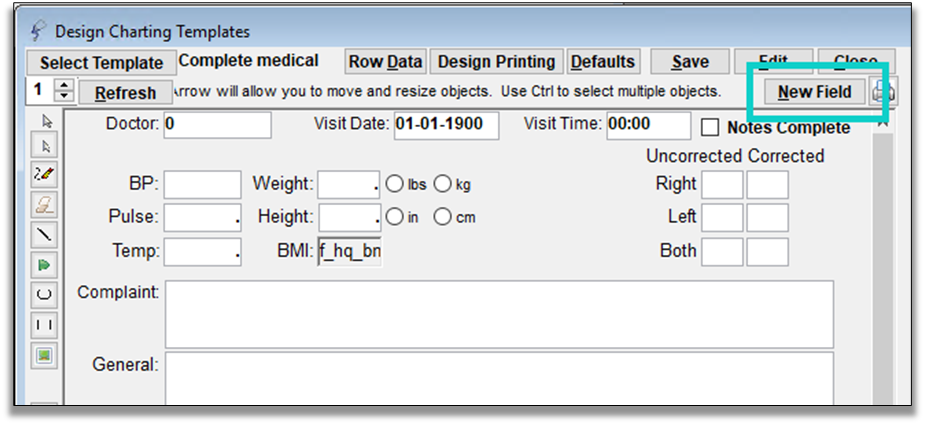The width and height of the screenshot is (925, 425).
Task: Increment the page number spinner up
Action: pos(65,86)
